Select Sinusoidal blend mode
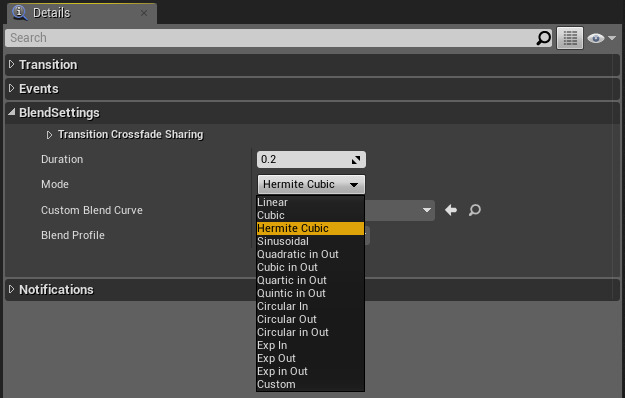 (x=311, y=241)
